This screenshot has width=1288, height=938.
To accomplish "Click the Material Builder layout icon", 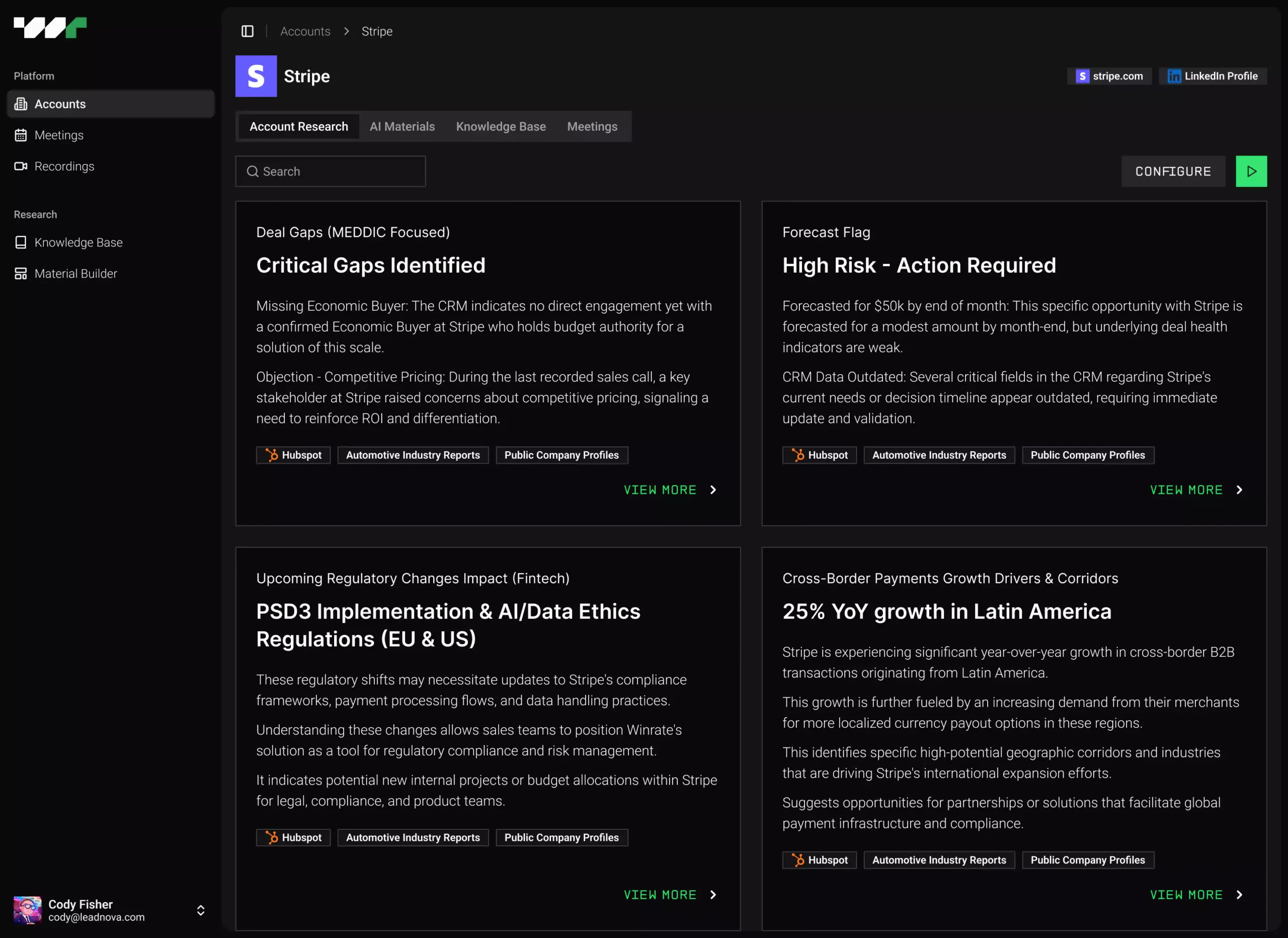I will click(x=21, y=274).
